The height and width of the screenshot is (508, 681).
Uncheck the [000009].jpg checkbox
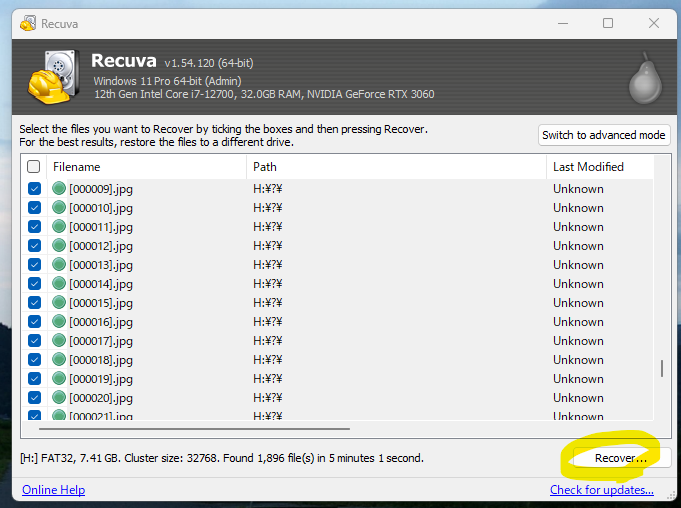tap(34, 188)
